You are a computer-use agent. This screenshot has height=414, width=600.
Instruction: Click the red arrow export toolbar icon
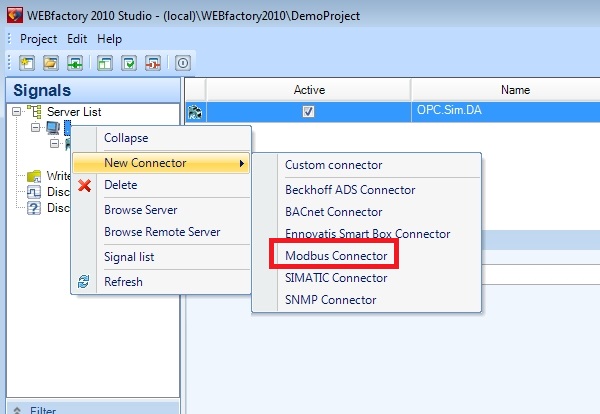[153, 62]
